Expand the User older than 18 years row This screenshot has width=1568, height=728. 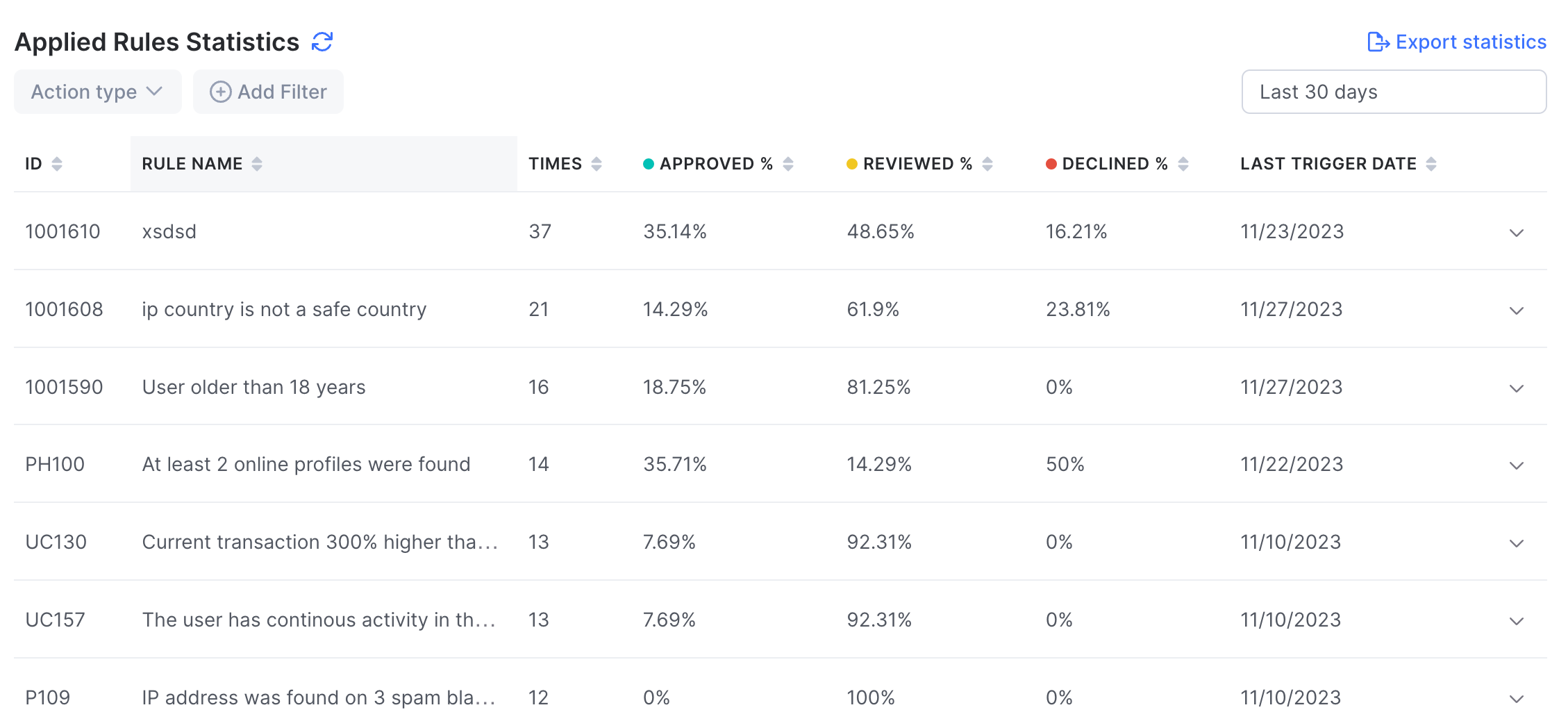pos(1517,388)
